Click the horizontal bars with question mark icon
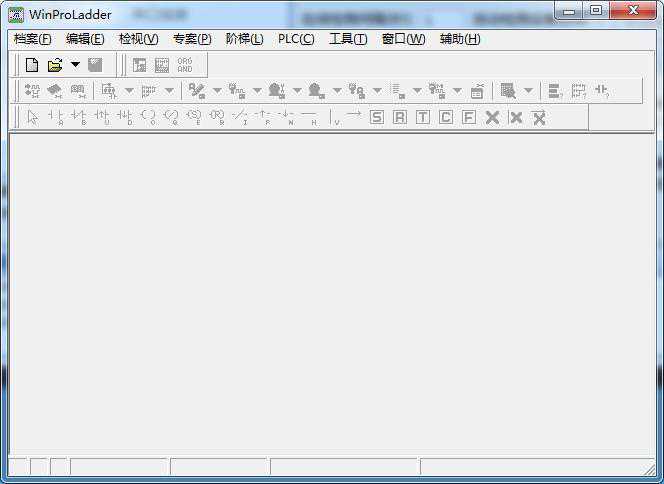The image size is (664, 484). pos(555,91)
